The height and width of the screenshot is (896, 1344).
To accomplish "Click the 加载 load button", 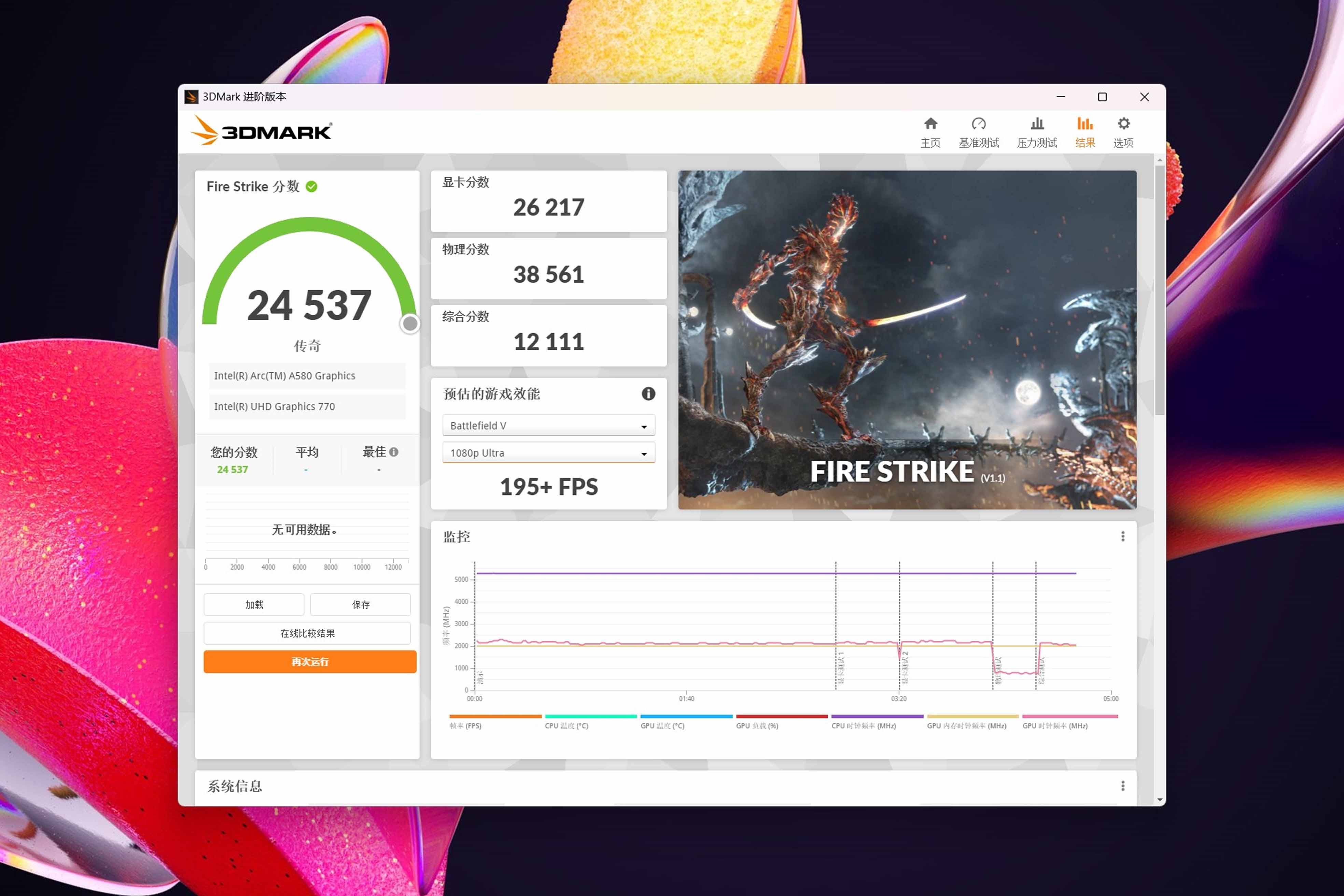I will click(x=254, y=605).
